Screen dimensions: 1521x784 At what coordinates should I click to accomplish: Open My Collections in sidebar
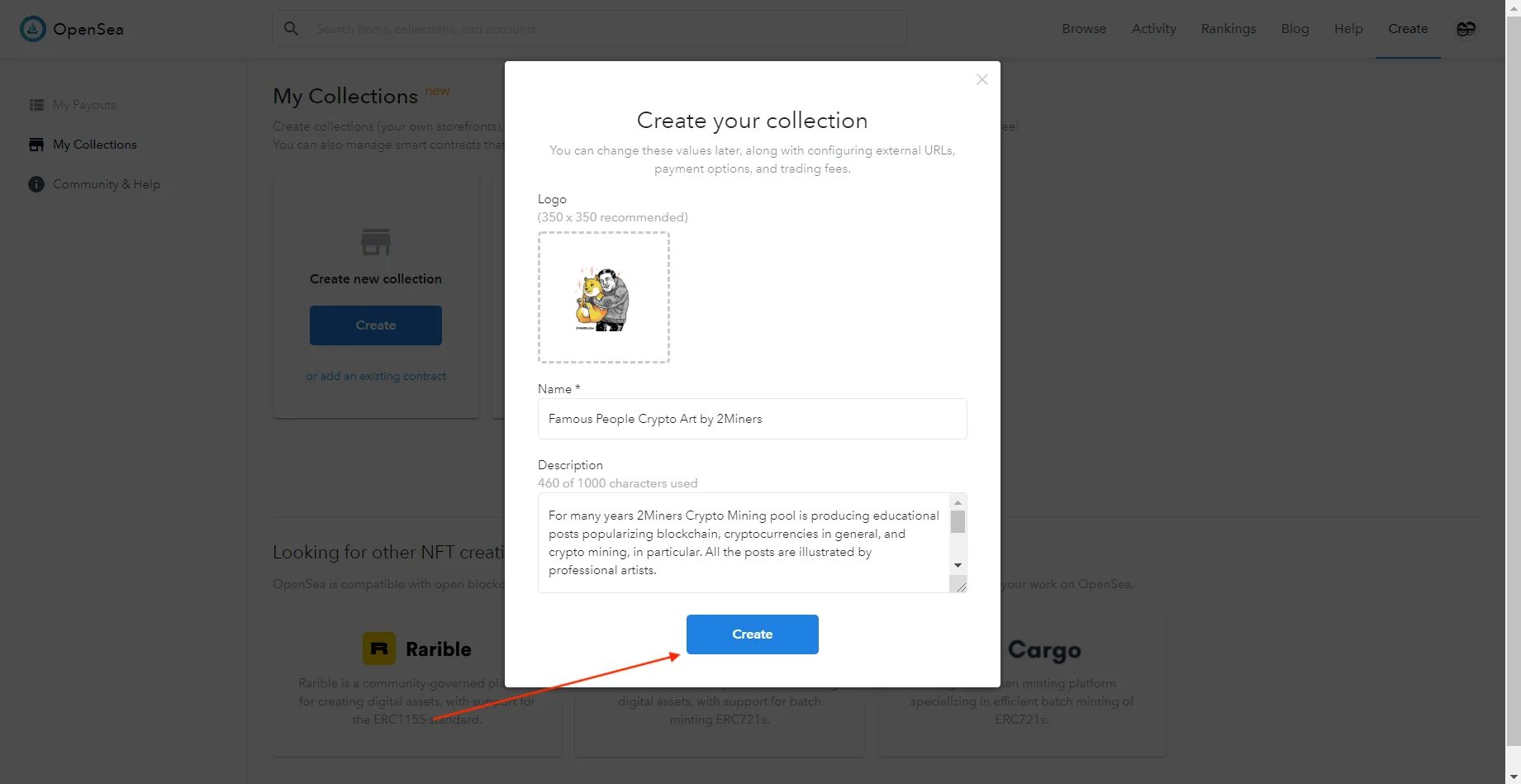pos(95,145)
